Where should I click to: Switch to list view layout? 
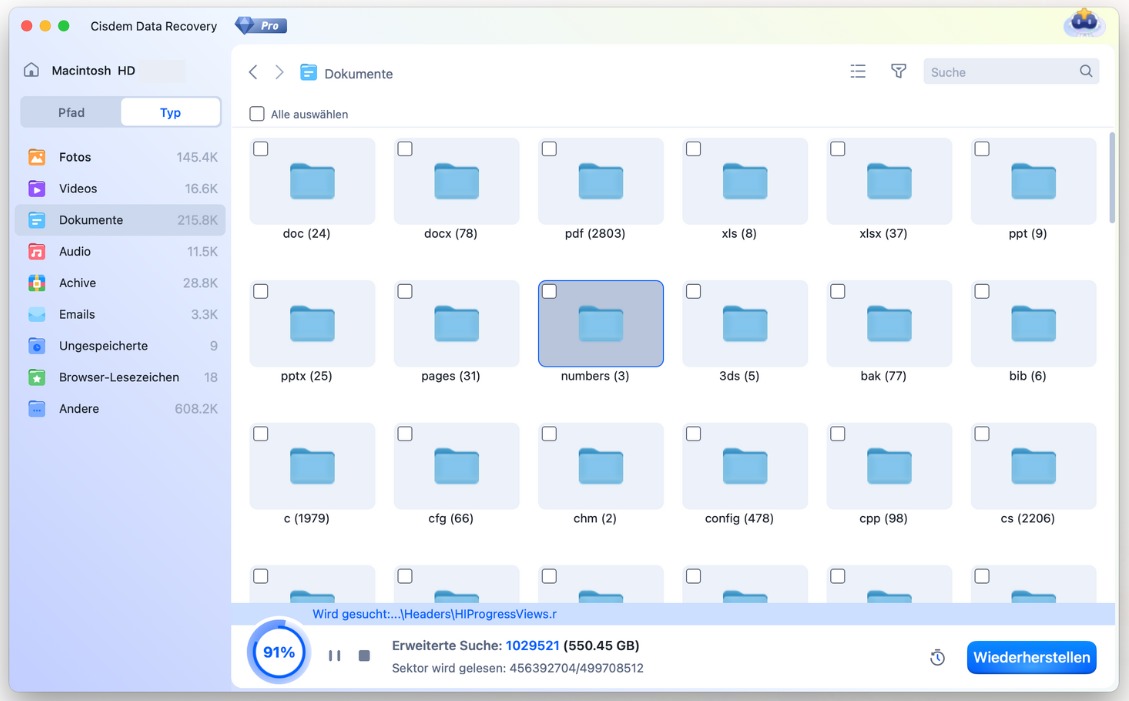(x=857, y=71)
